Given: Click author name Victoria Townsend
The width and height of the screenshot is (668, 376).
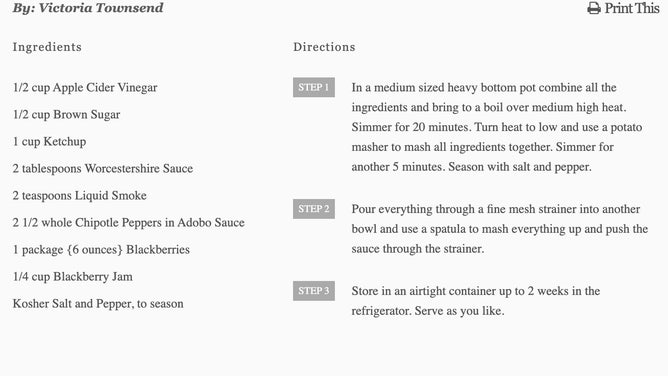Looking at the screenshot, I should 101,8.
